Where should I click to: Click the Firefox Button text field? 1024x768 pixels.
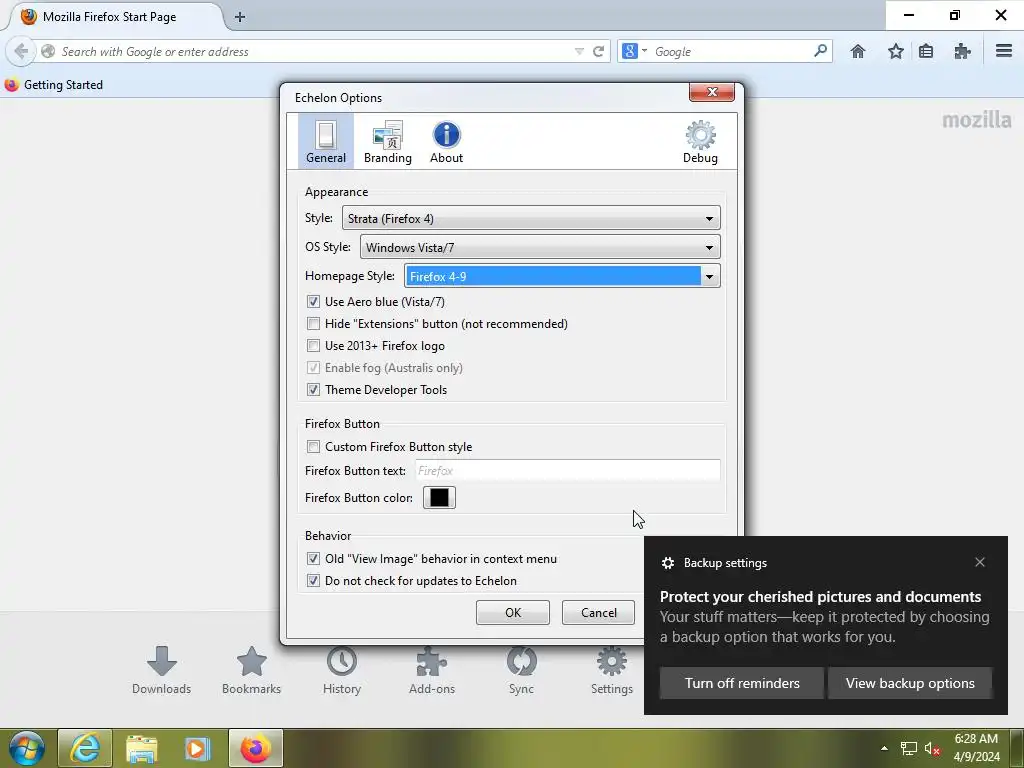point(567,470)
